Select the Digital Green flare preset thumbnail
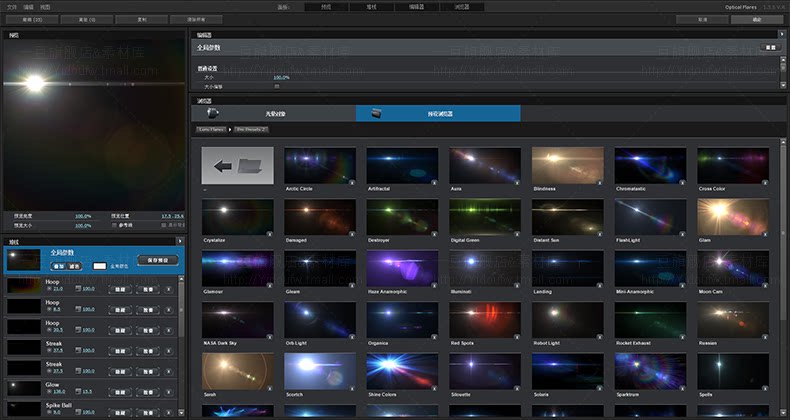The height and width of the screenshot is (420, 790). pyautogui.click(x=484, y=216)
